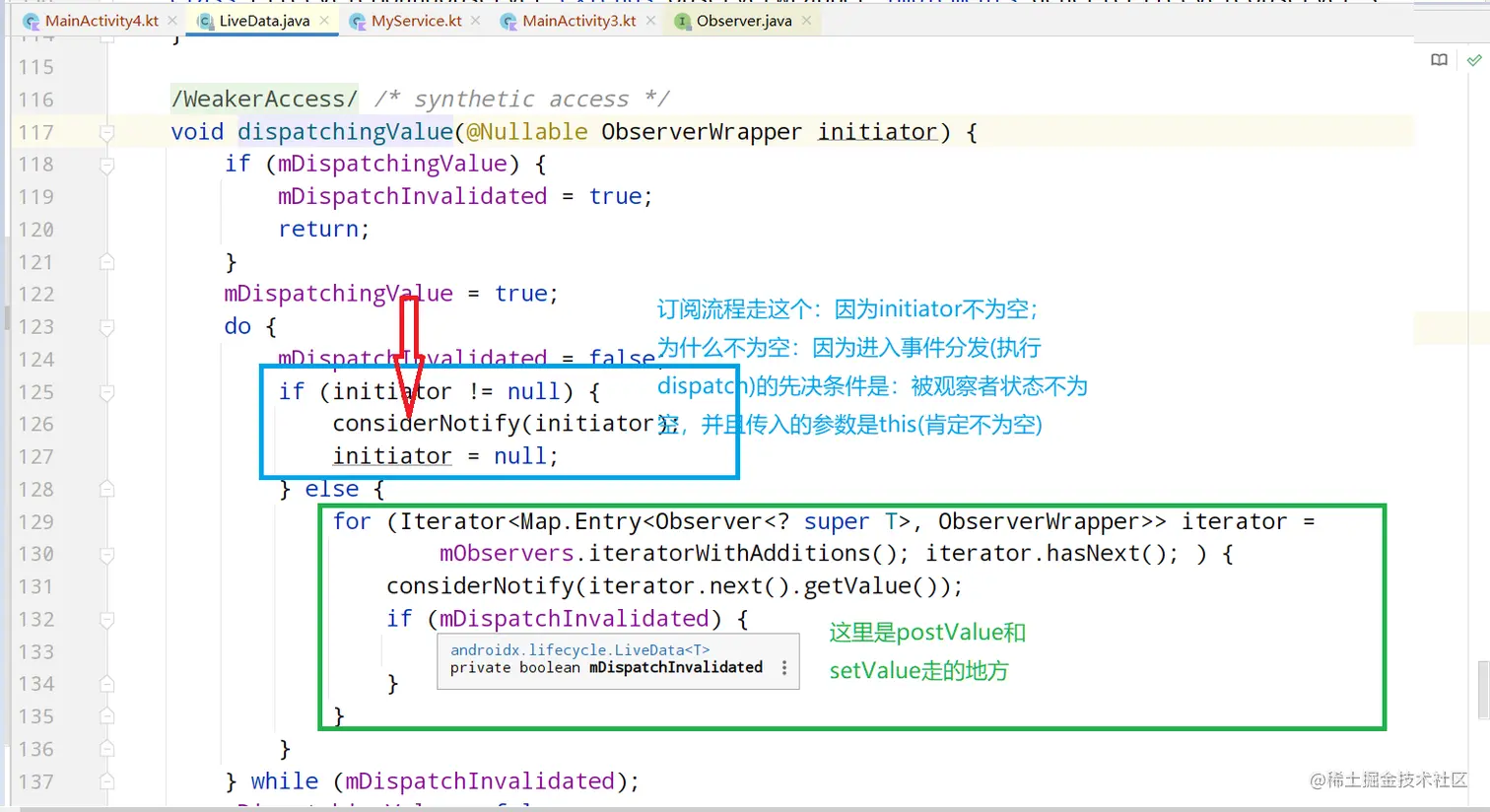Close the MainActivity4.kt tab
The width and height of the screenshot is (1490, 812).
[172, 21]
